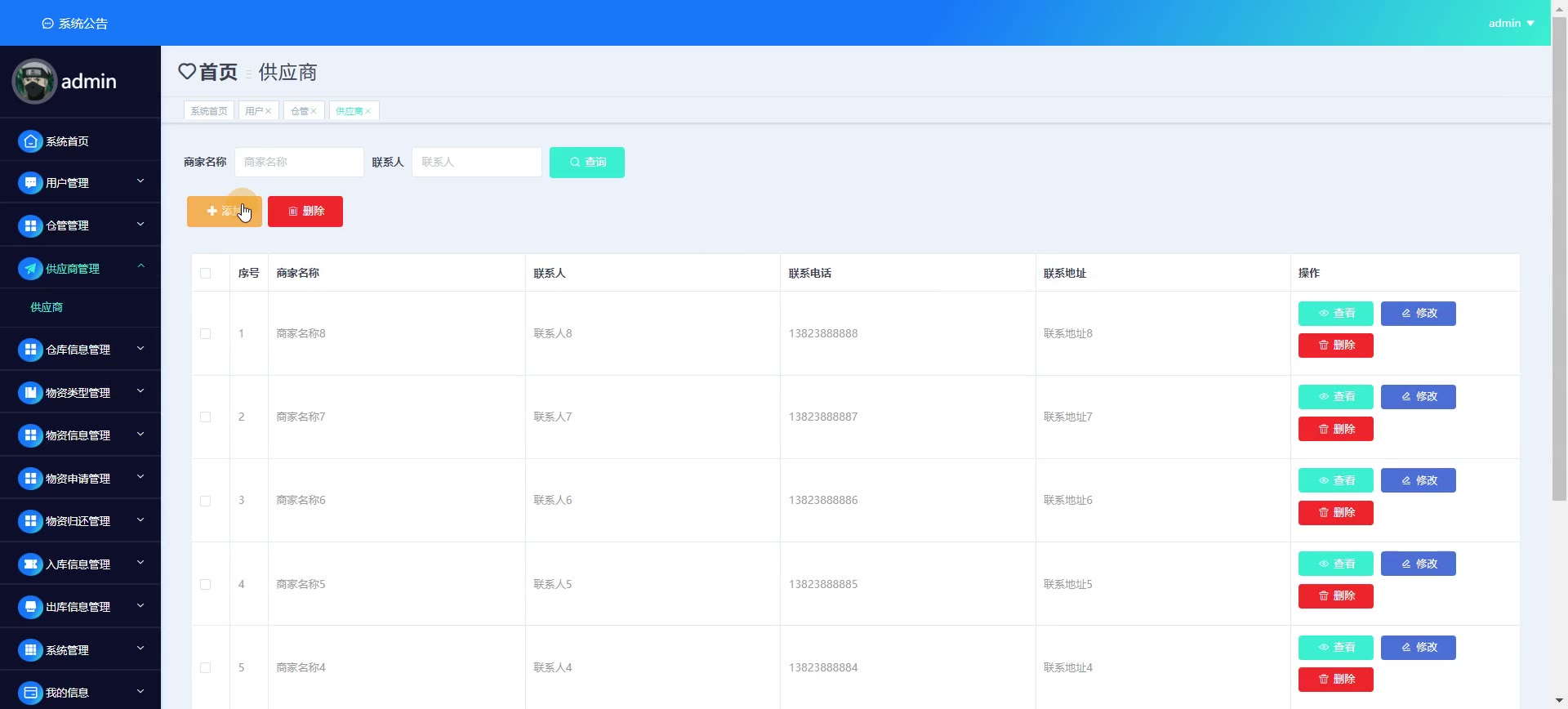Viewport: 1568px width, 709px height.
Task: Click the admin avatar picture
Action: pyautogui.click(x=34, y=82)
